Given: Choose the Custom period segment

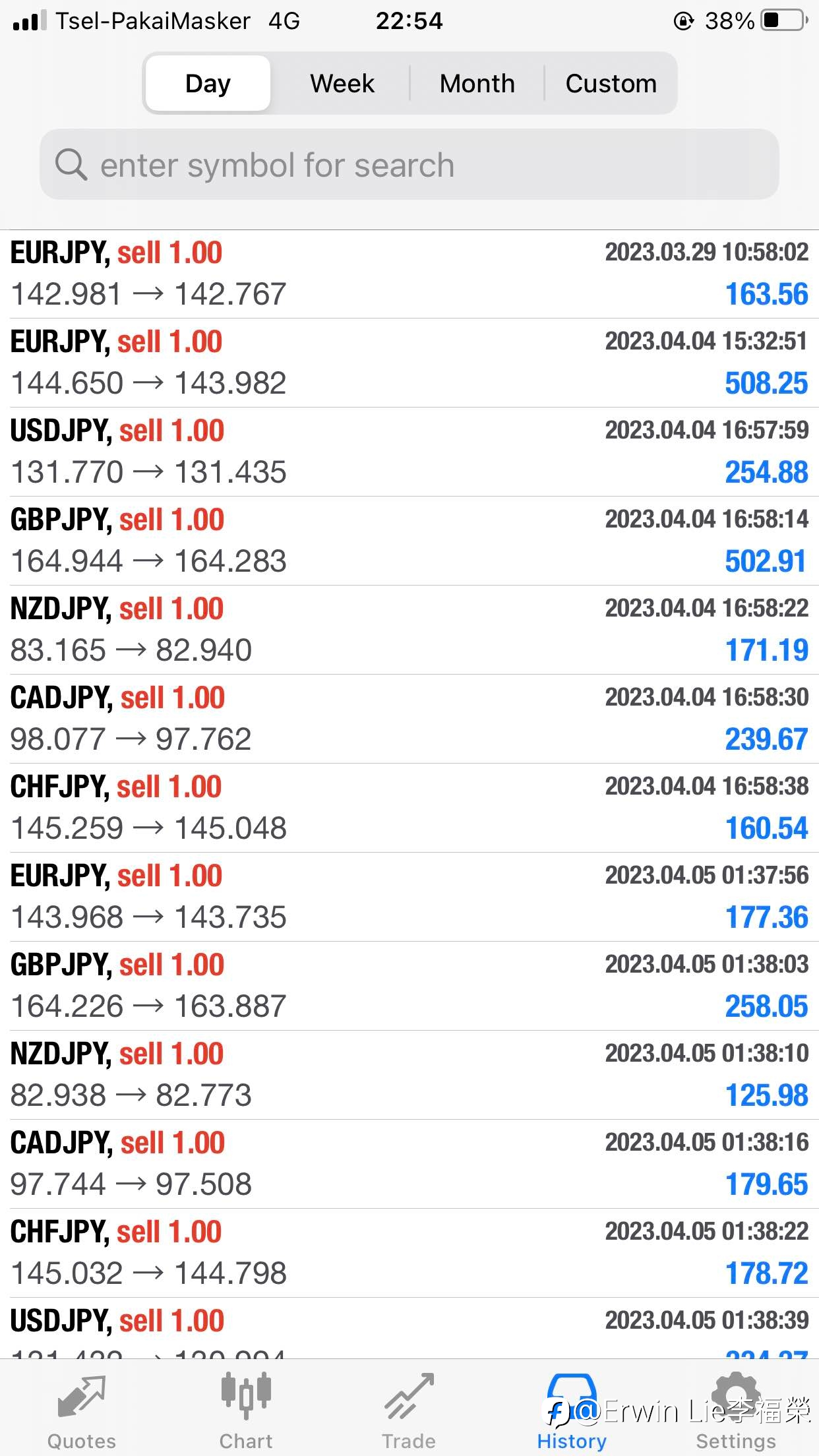Looking at the screenshot, I should point(611,83).
